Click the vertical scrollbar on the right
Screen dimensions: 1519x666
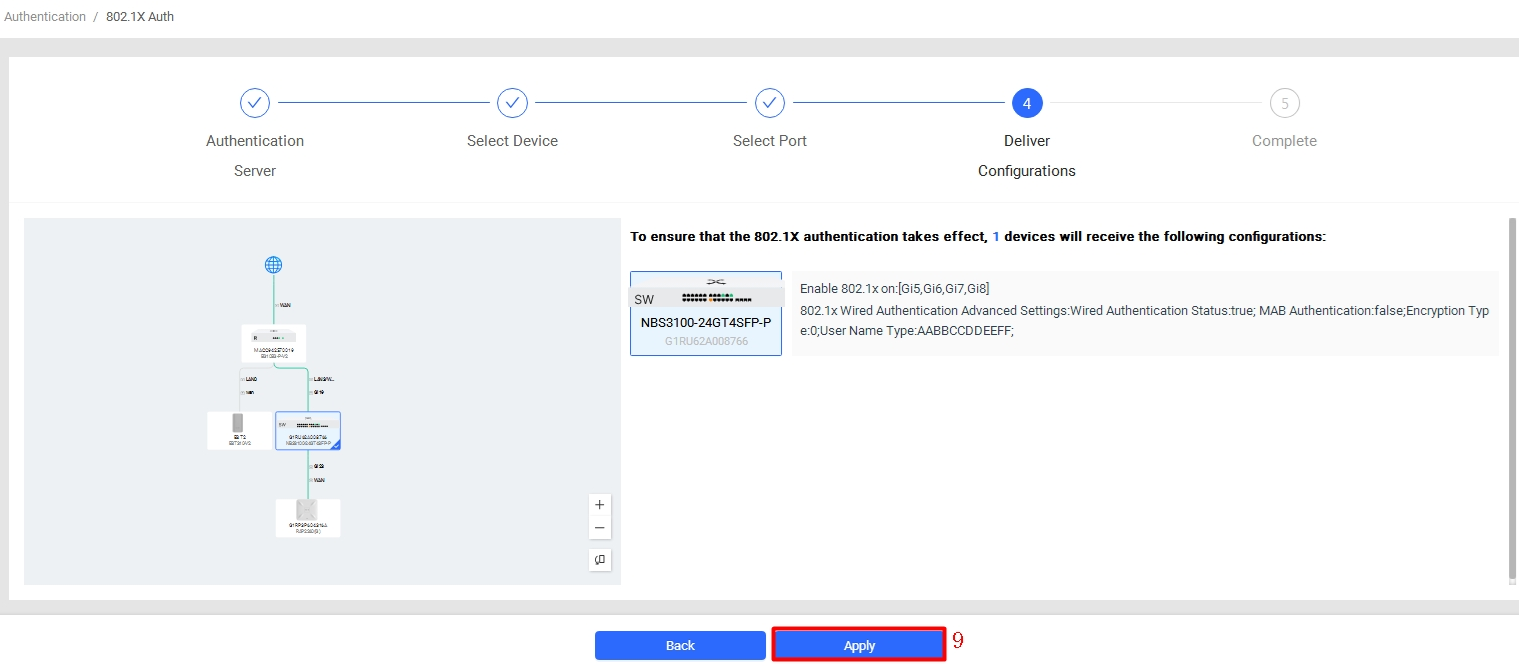pyautogui.click(x=1512, y=400)
